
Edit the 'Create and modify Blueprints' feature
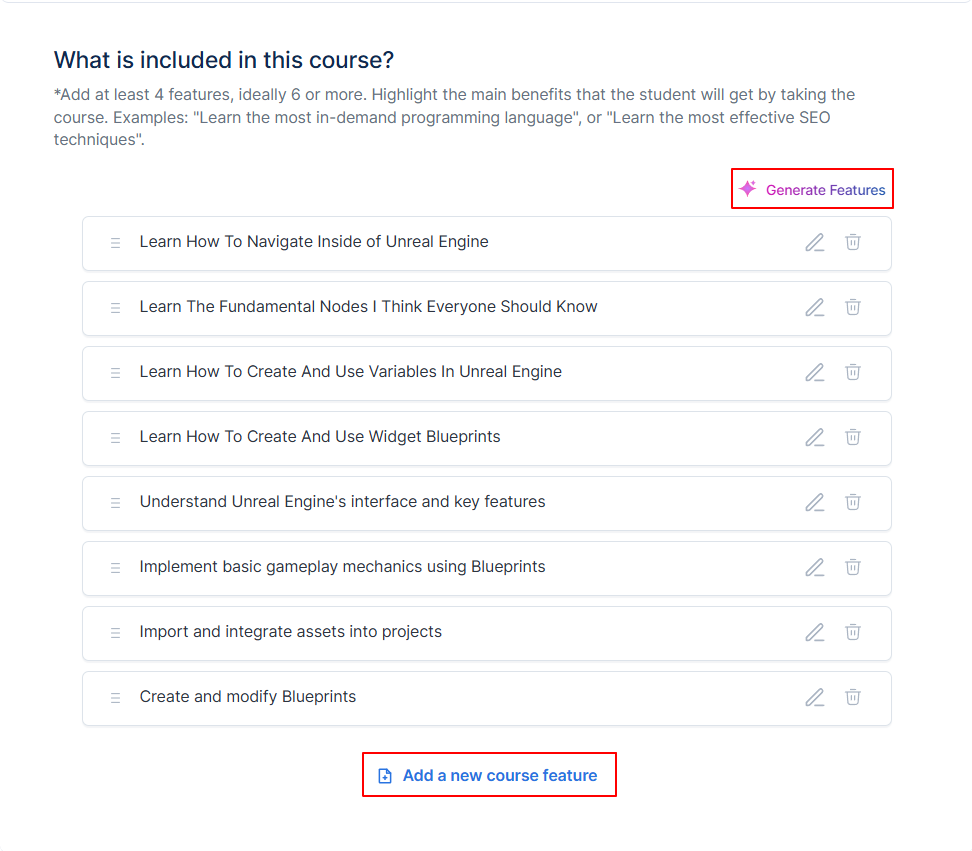point(815,698)
